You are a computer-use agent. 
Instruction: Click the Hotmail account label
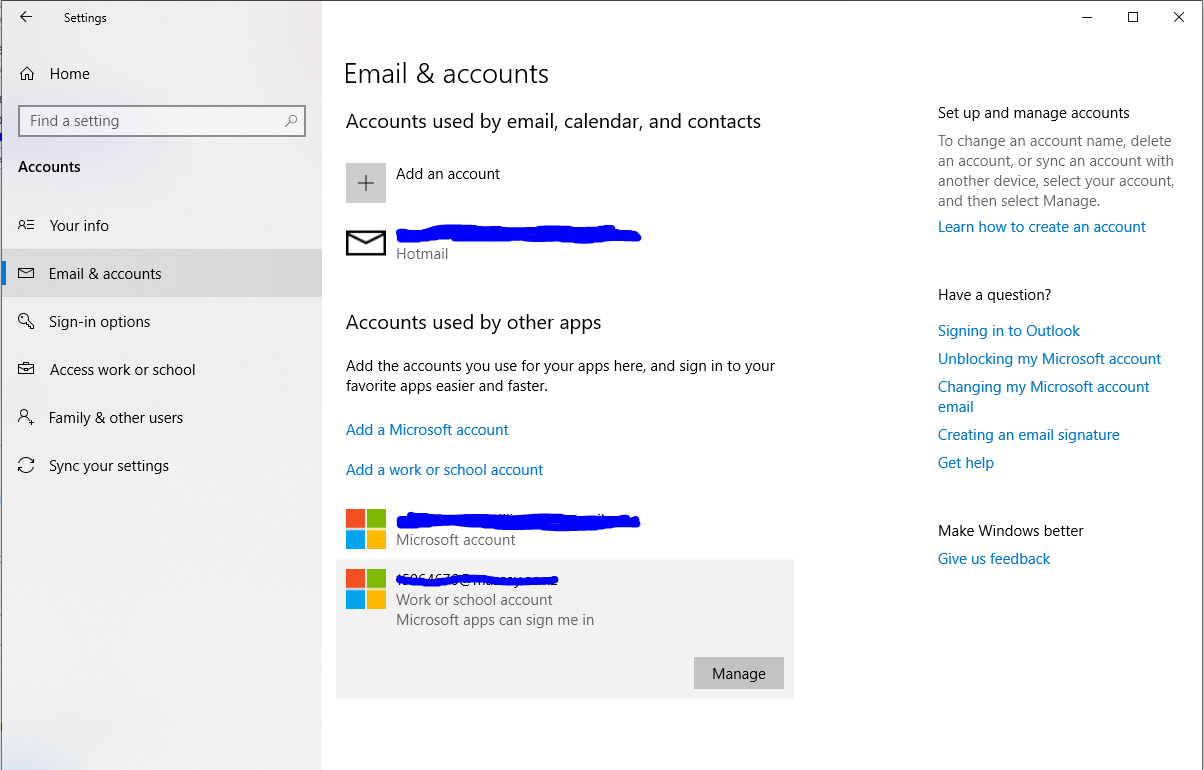422,254
